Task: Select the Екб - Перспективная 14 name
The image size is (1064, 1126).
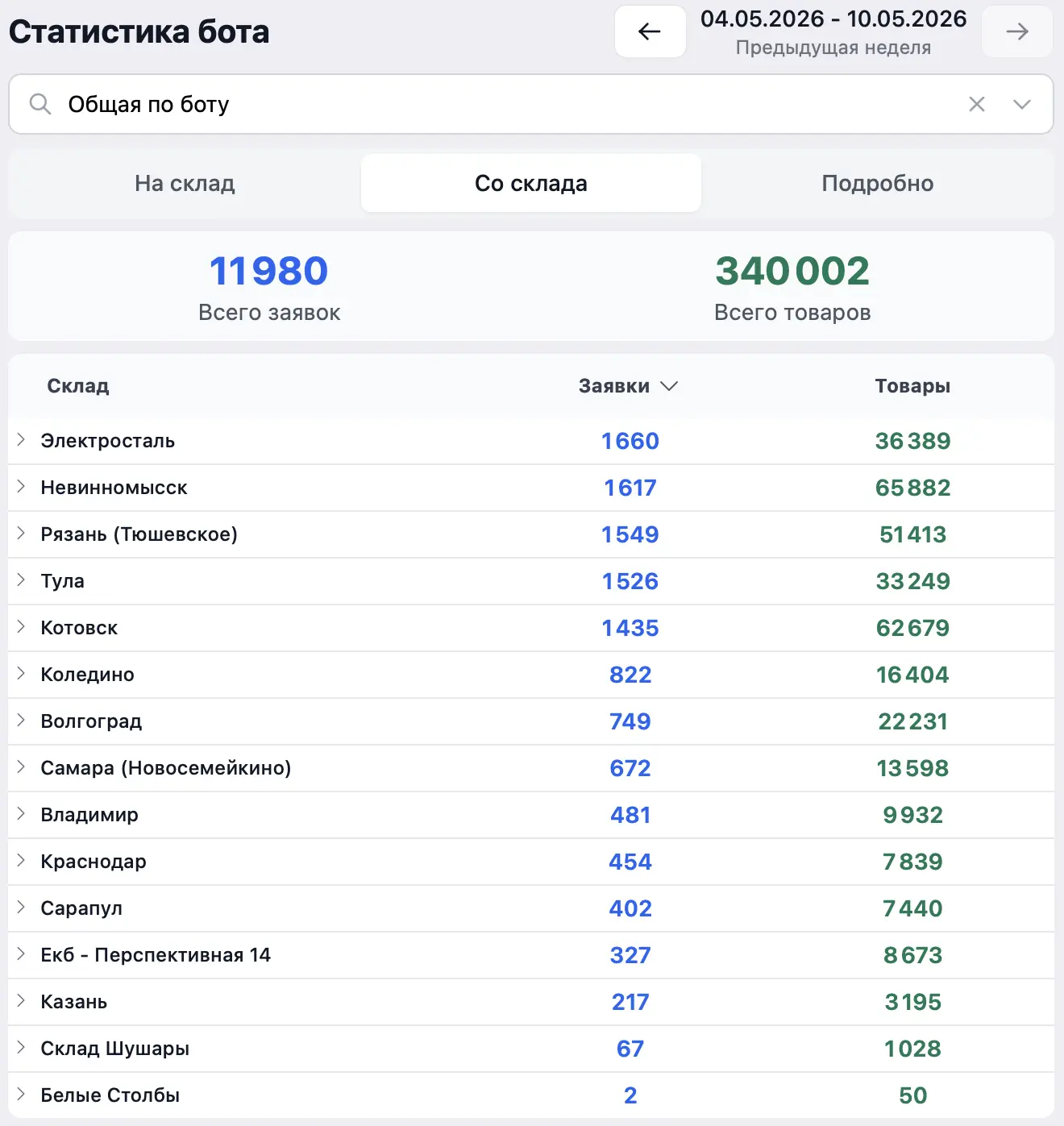Action: pos(156,955)
